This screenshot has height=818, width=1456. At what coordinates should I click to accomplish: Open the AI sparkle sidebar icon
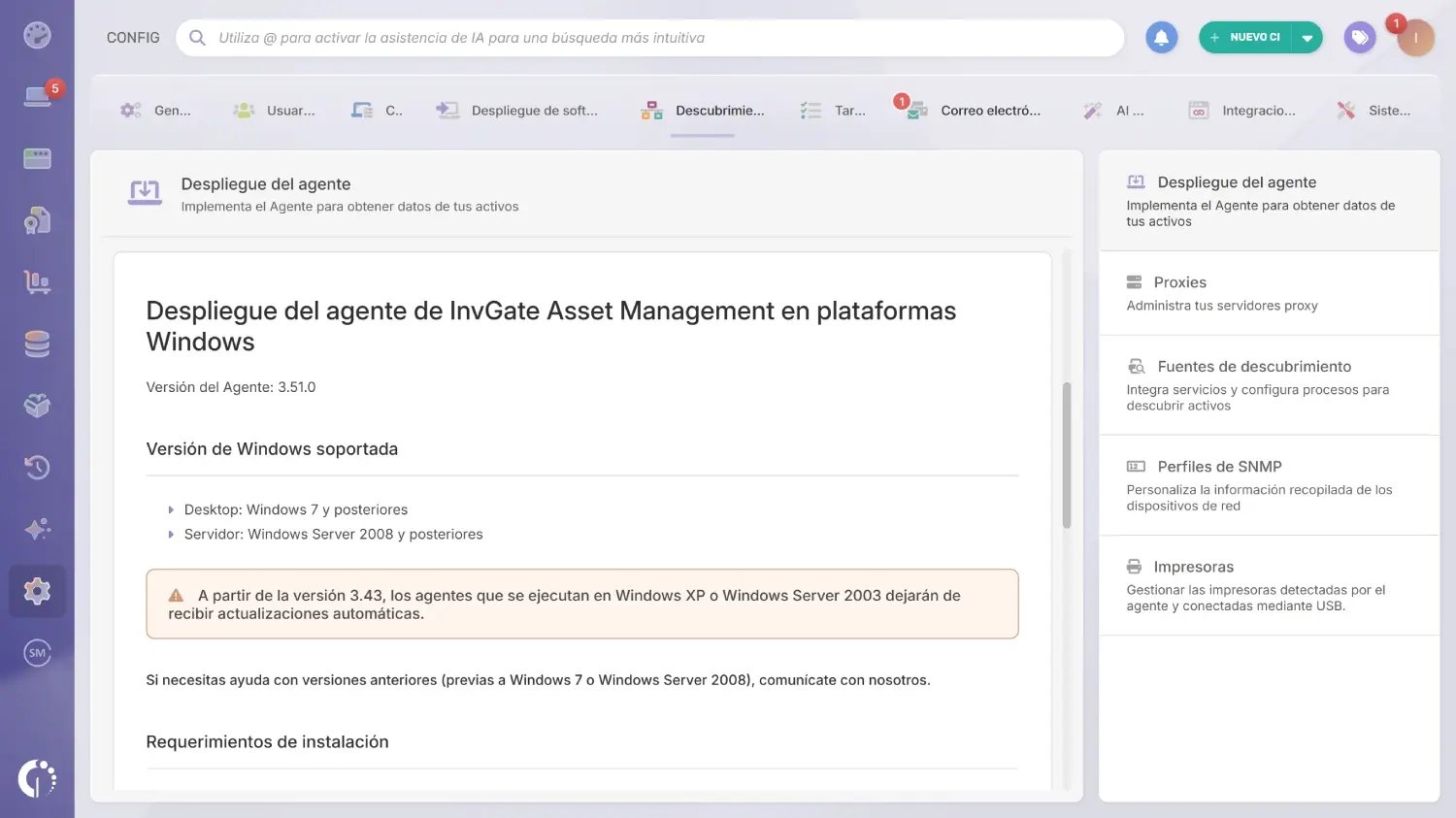[x=37, y=529]
